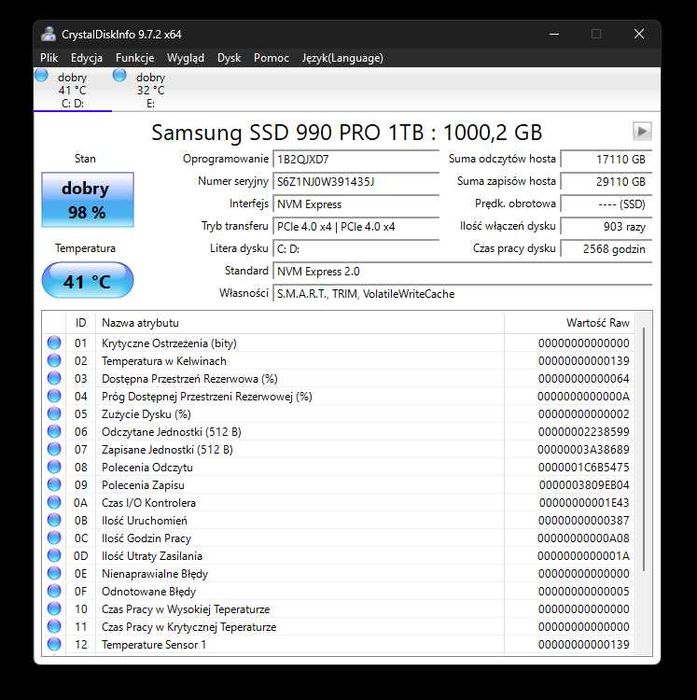Screen dimensions: 697x700
Task: Open the Wygląd menu
Action: click(x=185, y=58)
